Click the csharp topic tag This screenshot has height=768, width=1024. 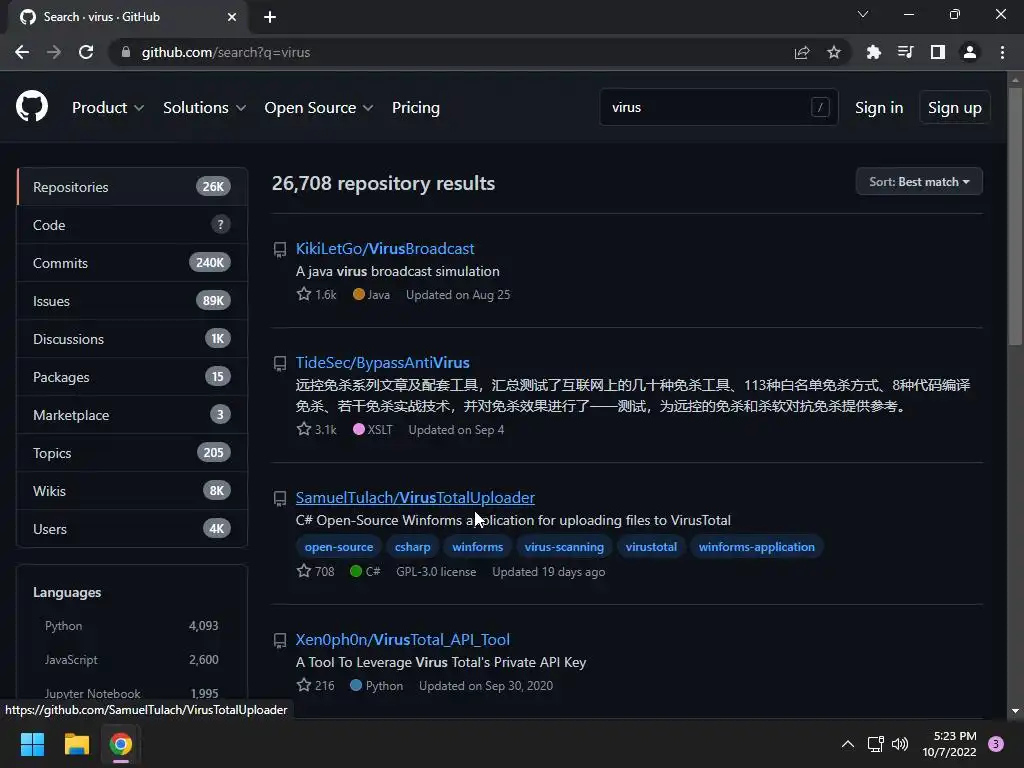point(412,547)
